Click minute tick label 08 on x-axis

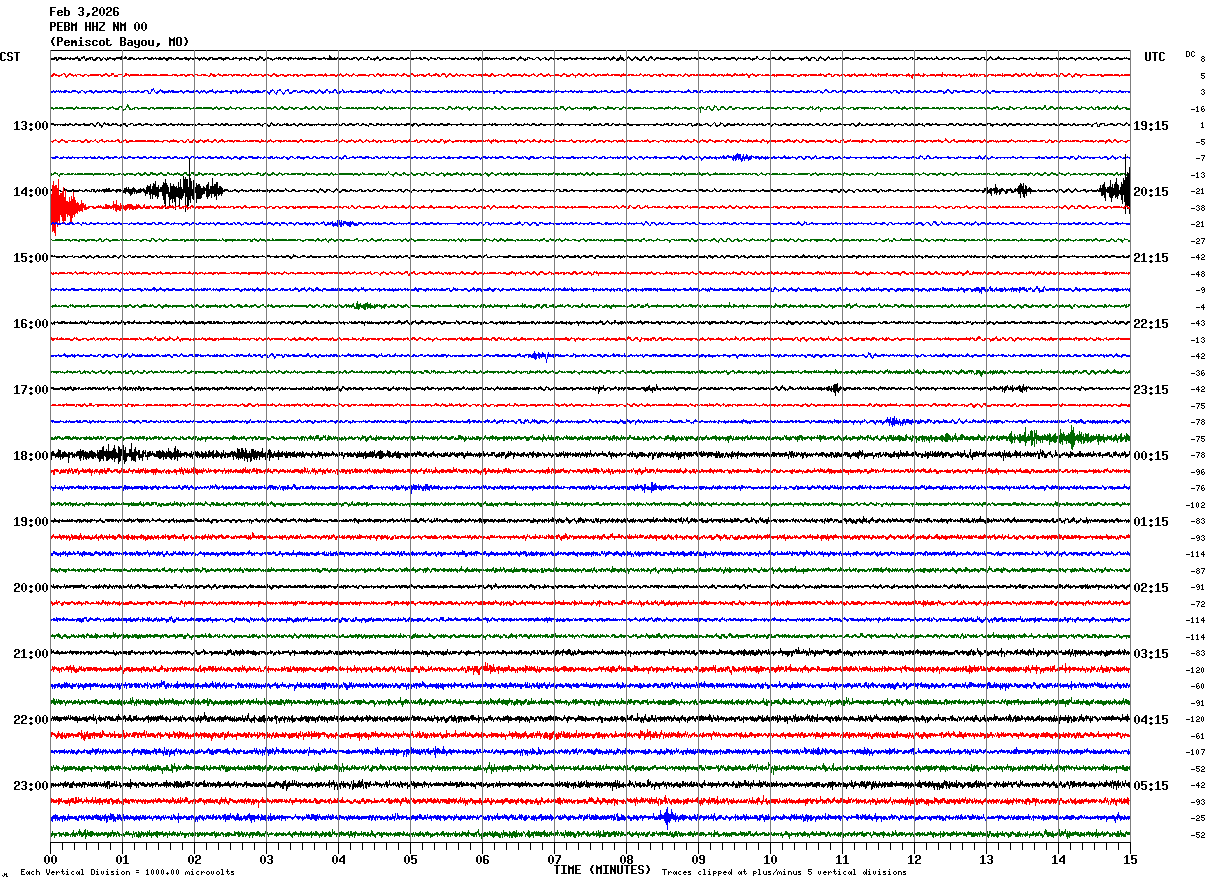(626, 859)
